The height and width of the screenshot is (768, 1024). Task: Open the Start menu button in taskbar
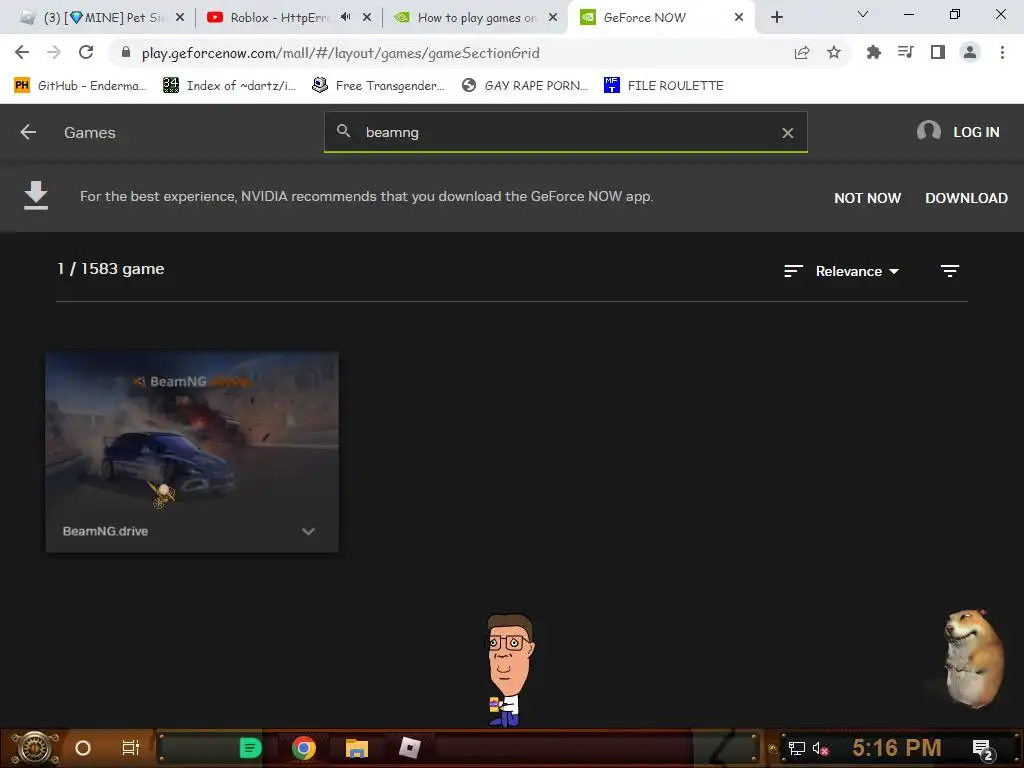click(34, 748)
